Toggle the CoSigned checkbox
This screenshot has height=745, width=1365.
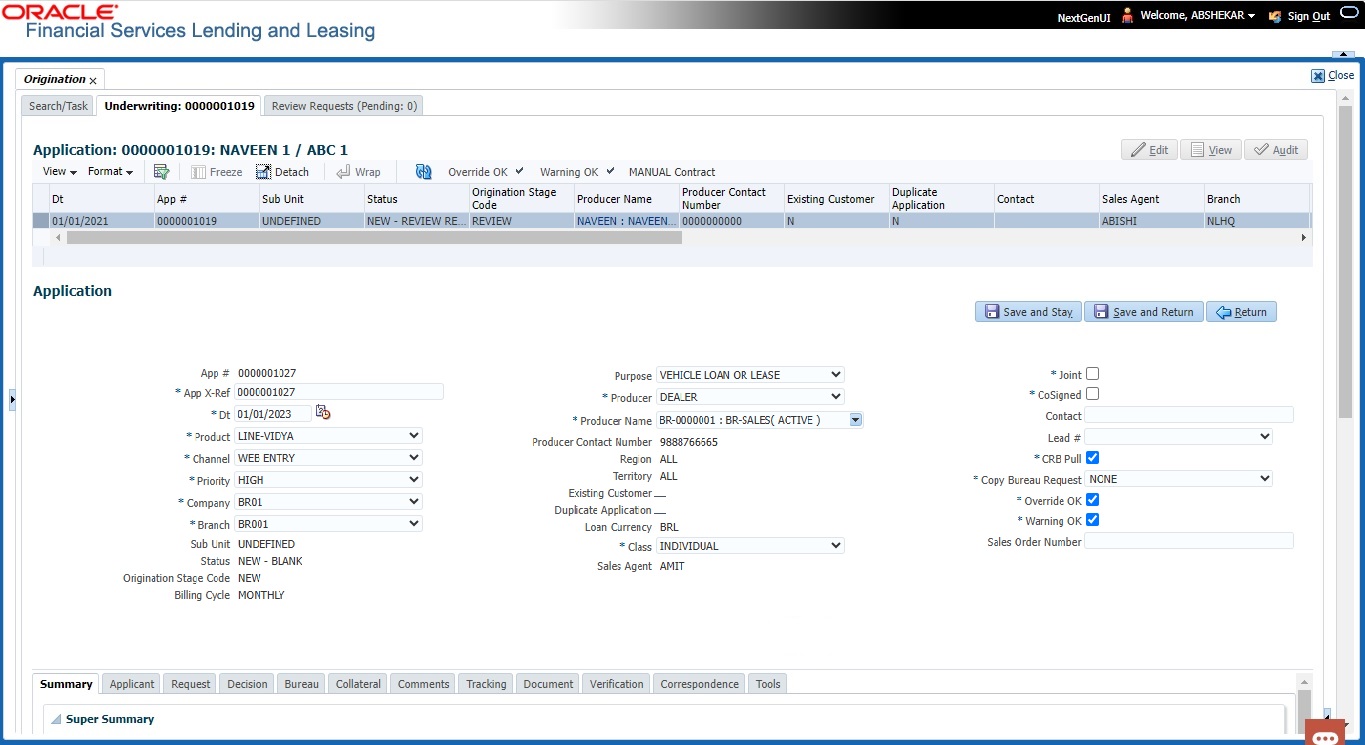tap(1092, 394)
